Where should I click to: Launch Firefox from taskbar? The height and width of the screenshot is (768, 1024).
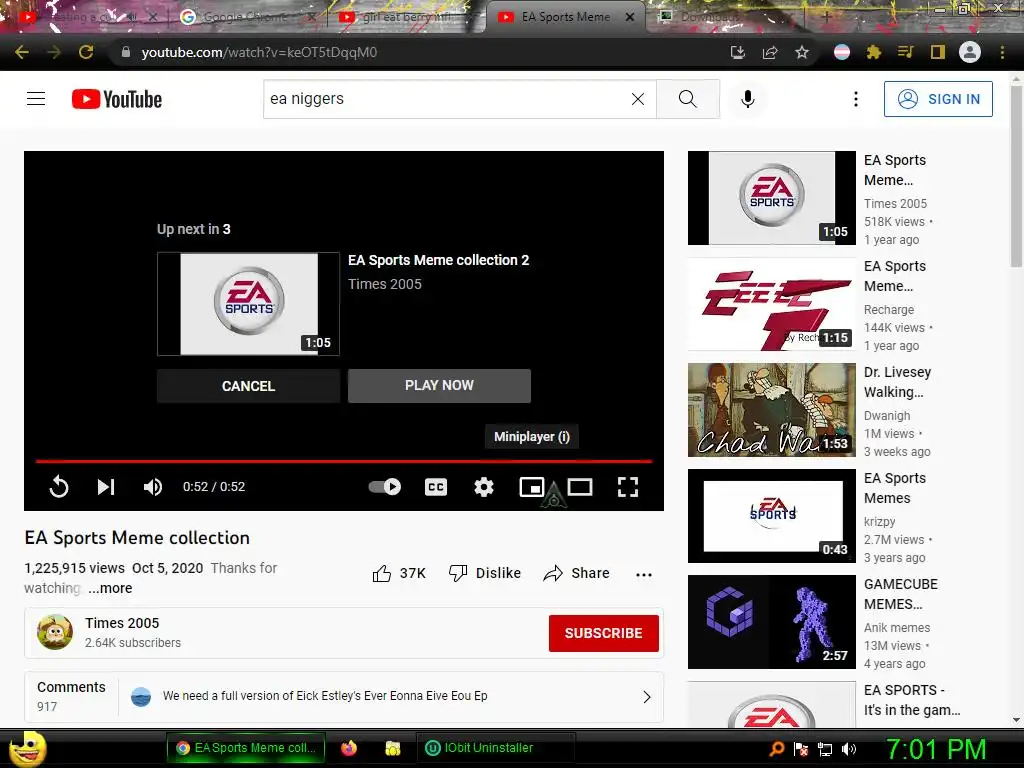tap(349, 748)
